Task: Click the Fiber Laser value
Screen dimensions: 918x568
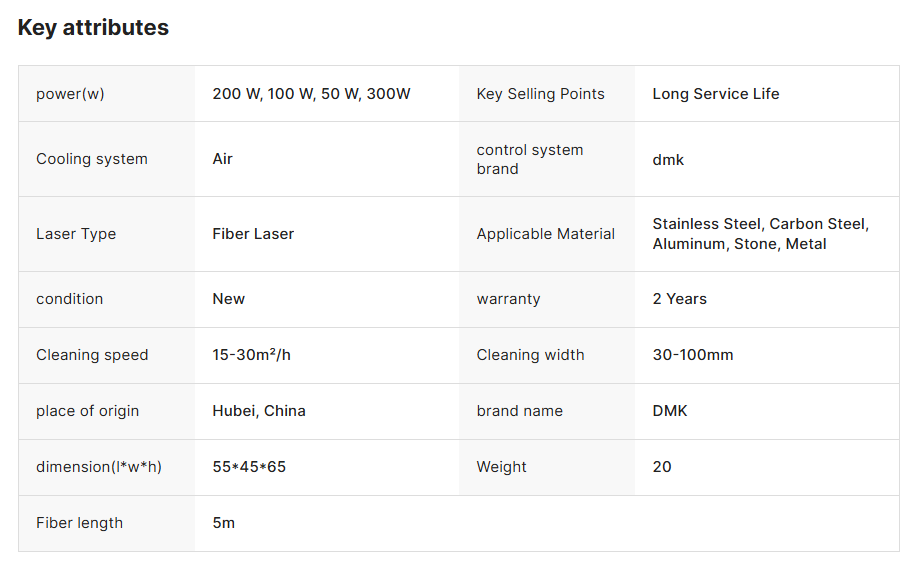Action: click(253, 234)
